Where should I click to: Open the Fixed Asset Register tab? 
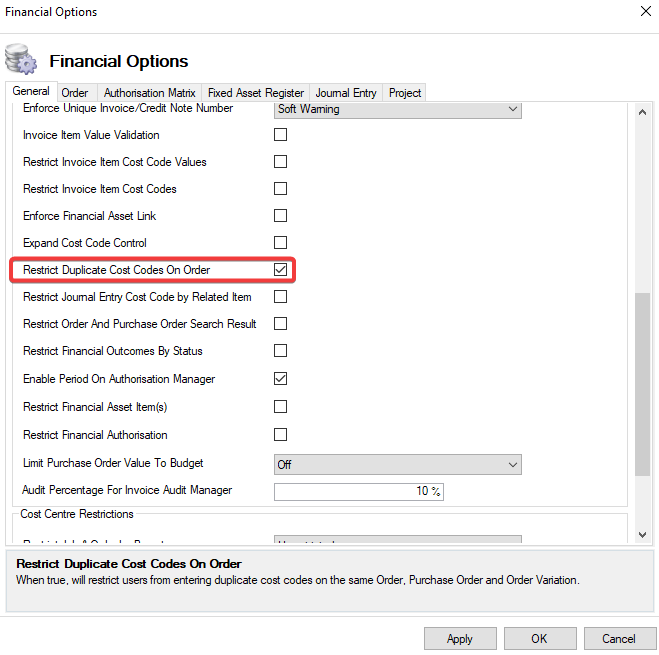(256, 93)
